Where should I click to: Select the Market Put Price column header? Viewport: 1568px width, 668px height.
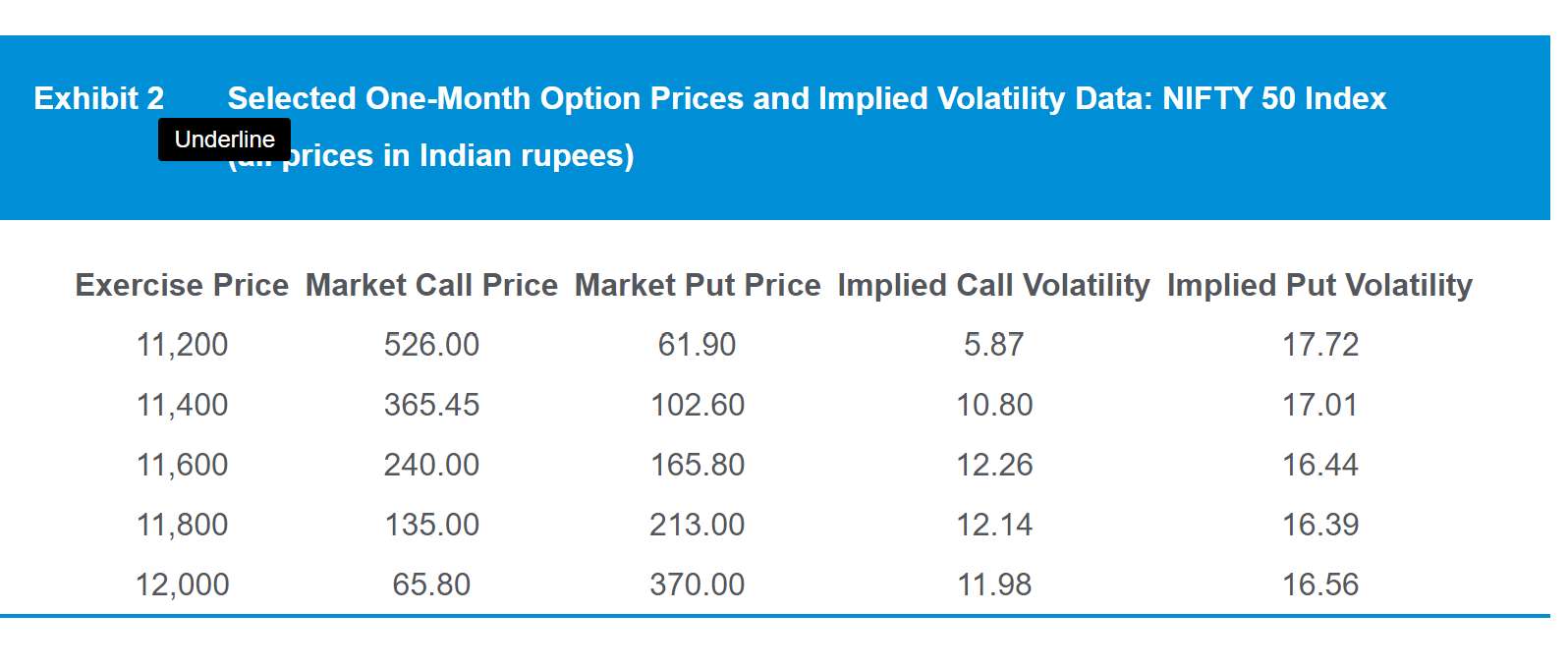pos(698,285)
